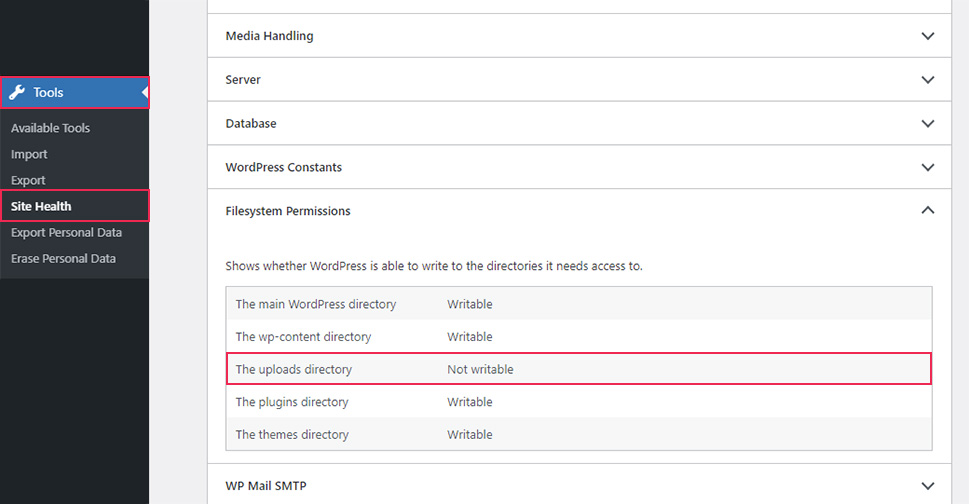Go to the Export page
Viewport: 969px width, 504px height.
pos(28,180)
